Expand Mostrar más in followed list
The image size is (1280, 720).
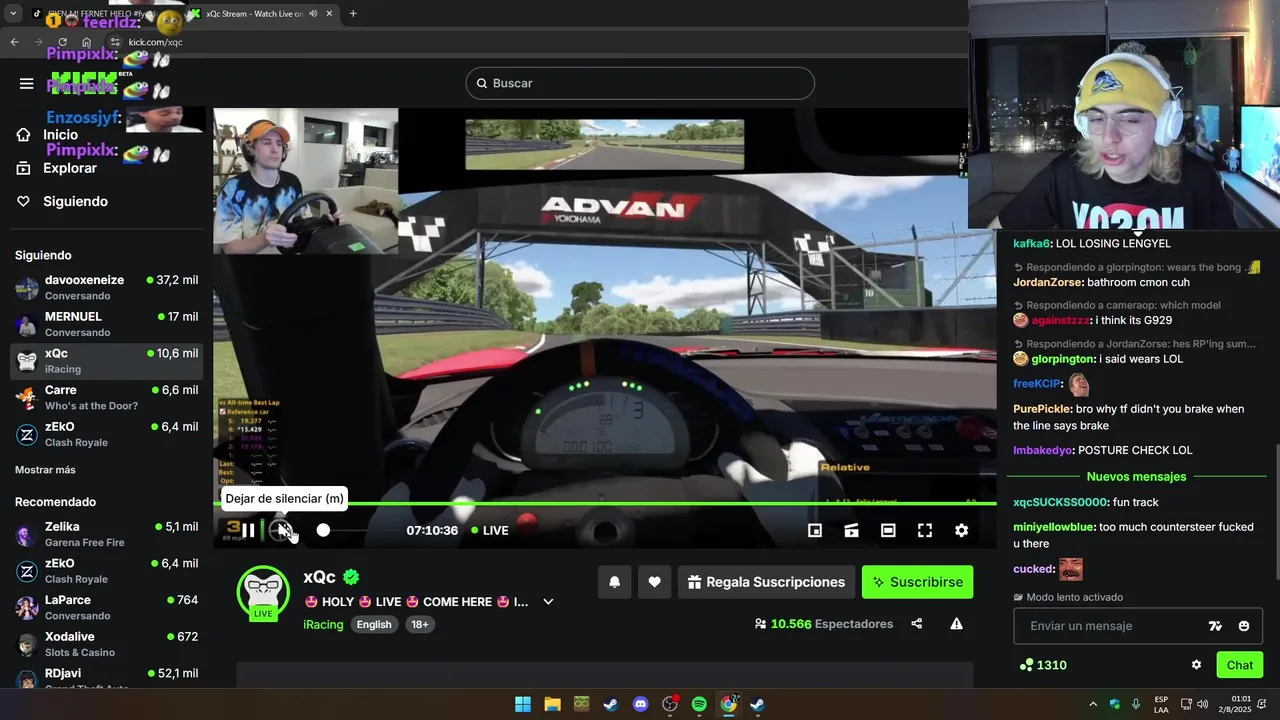pos(45,470)
